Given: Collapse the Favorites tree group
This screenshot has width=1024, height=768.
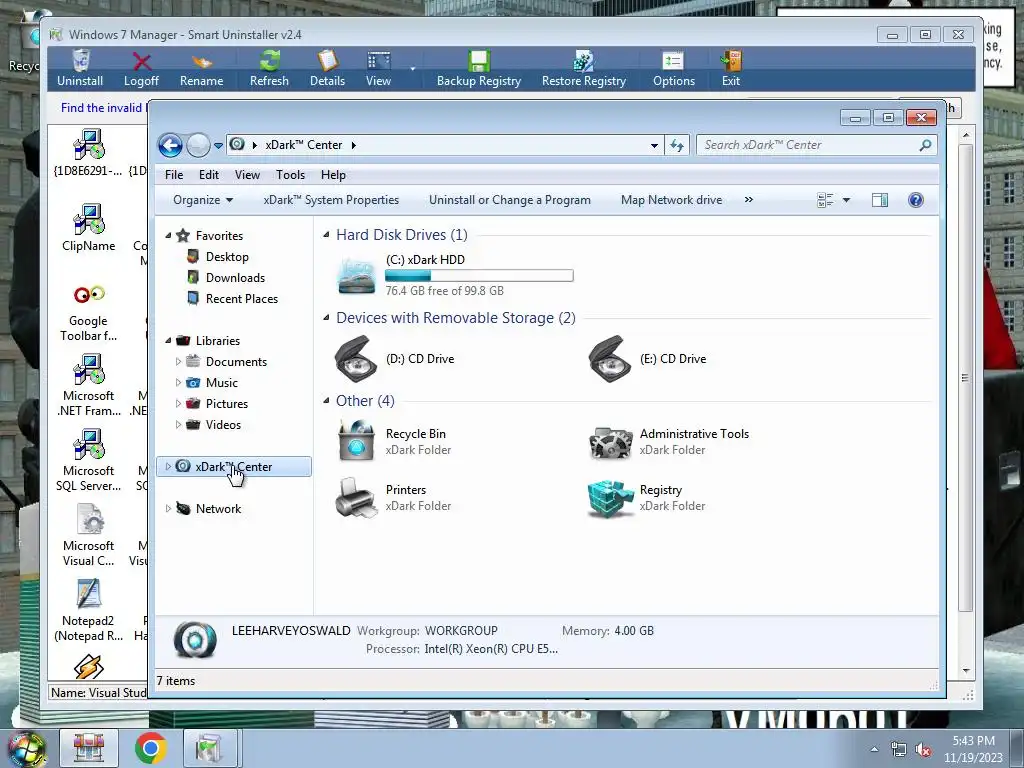Looking at the screenshot, I should click(x=168, y=236).
